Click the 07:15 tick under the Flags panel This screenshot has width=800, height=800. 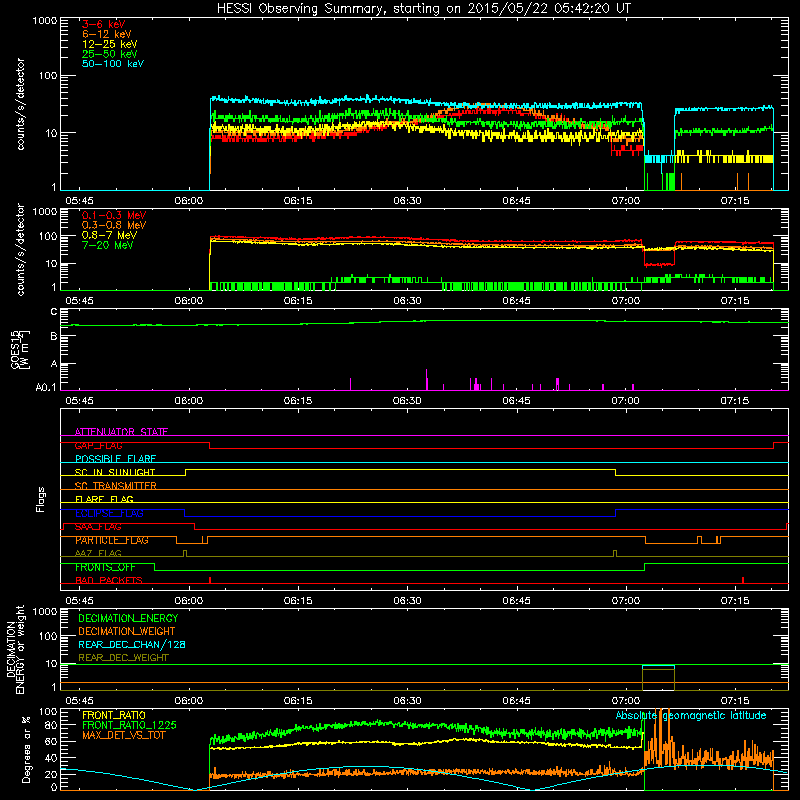click(735, 601)
